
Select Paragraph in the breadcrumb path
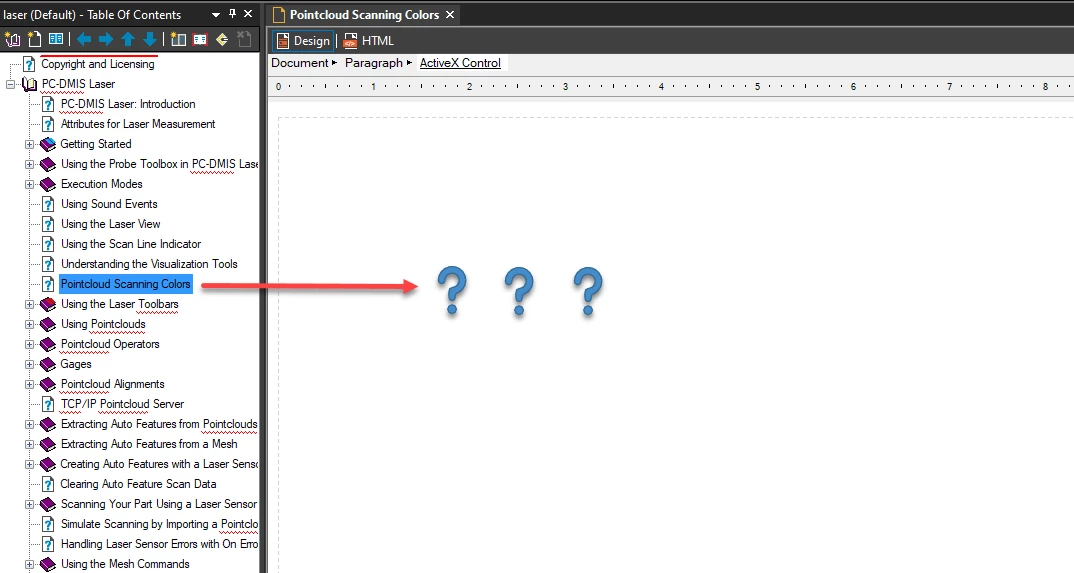pyautogui.click(x=374, y=63)
